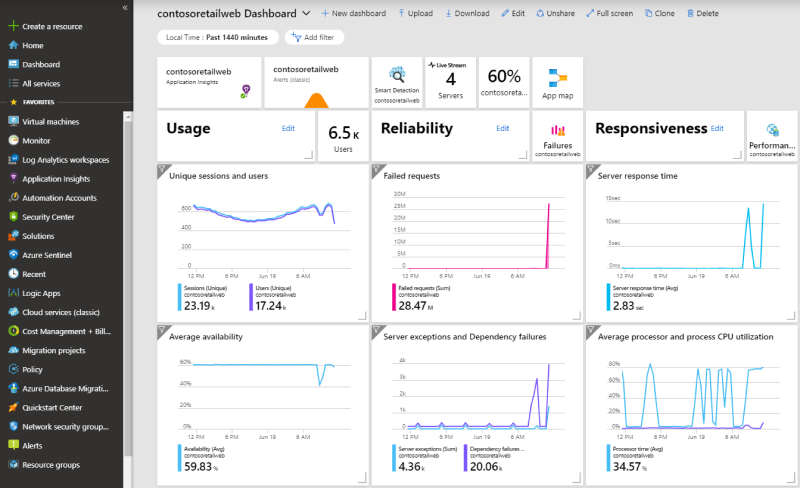Open the 60% contosoretailweb tile
Image resolution: width=800 pixels, height=488 pixels.
tap(504, 82)
